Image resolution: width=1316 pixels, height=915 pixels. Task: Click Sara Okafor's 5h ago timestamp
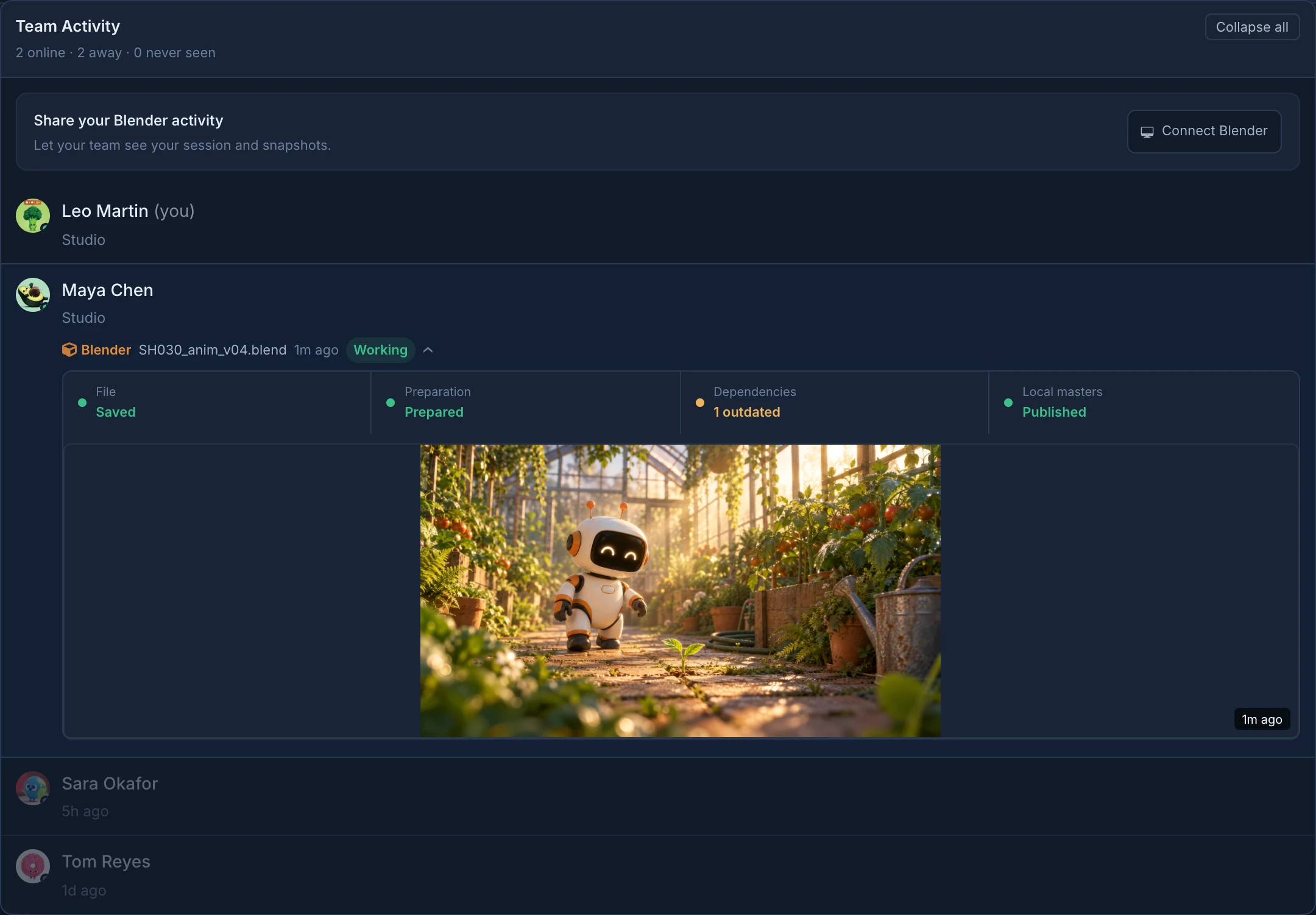[85, 811]
